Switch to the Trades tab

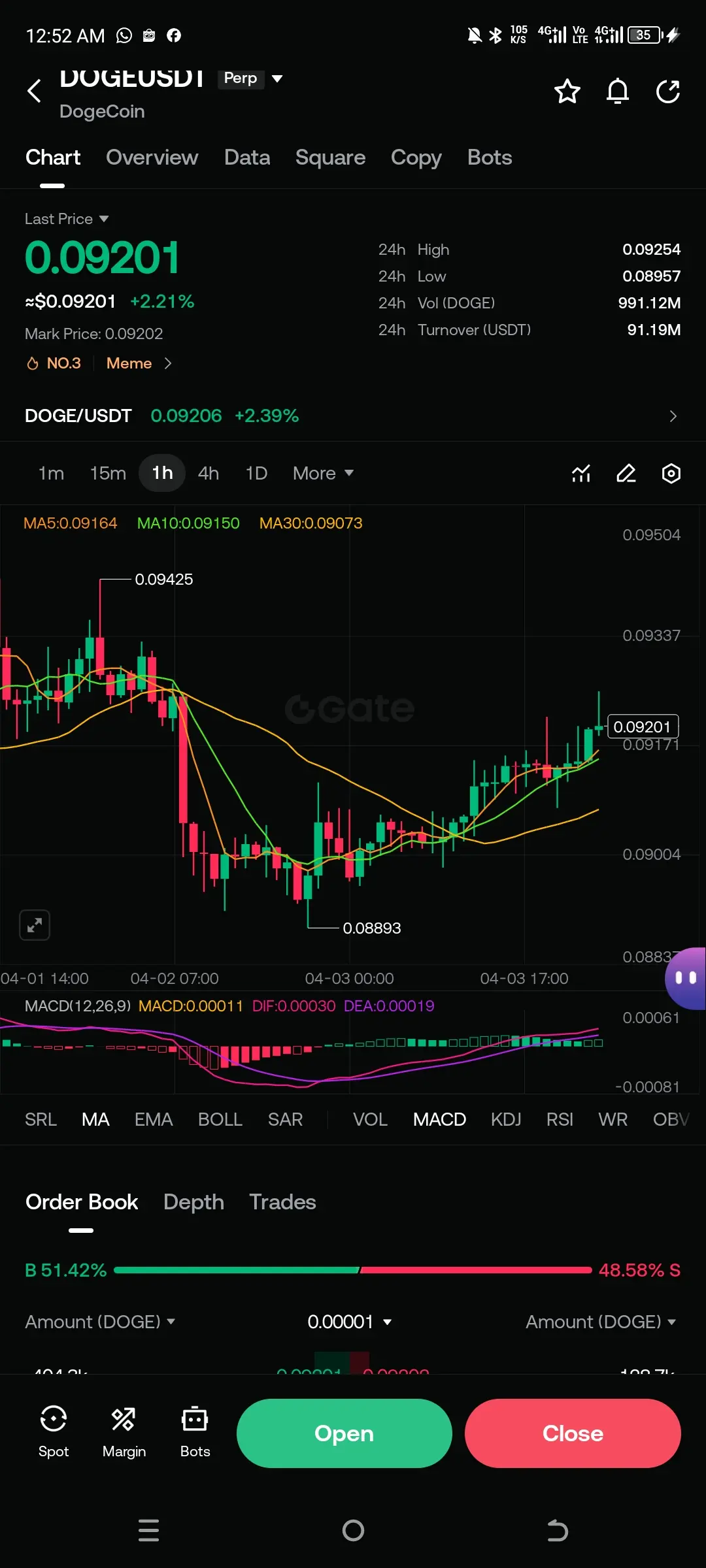282,1202
